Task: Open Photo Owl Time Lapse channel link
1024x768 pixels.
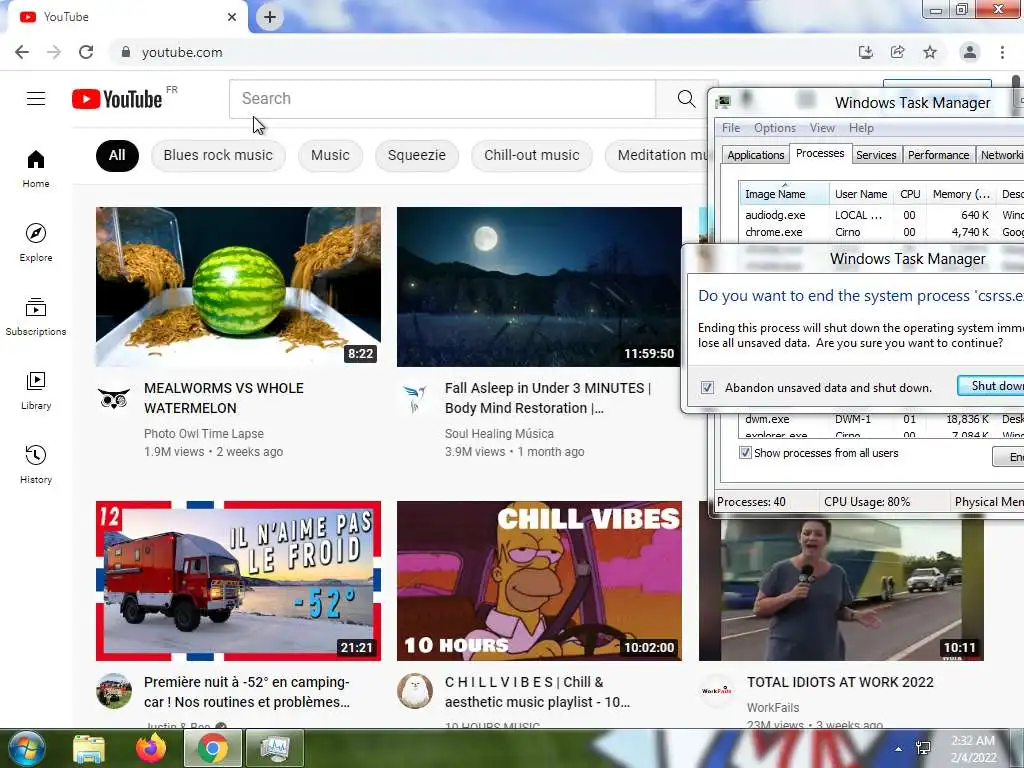Action: pyautogui.click(x=204, y=434)
